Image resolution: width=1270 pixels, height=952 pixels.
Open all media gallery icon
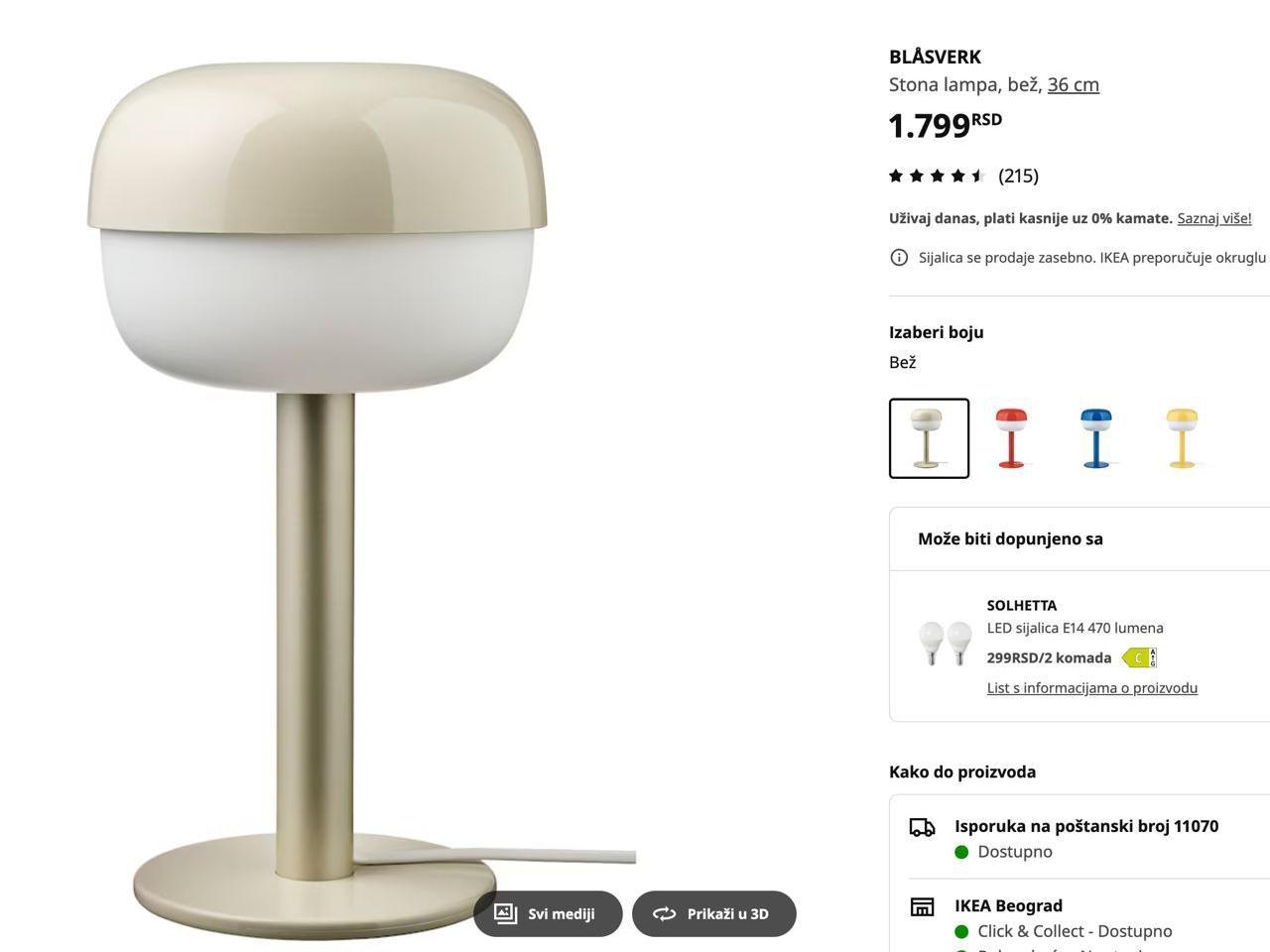point(506,913)
